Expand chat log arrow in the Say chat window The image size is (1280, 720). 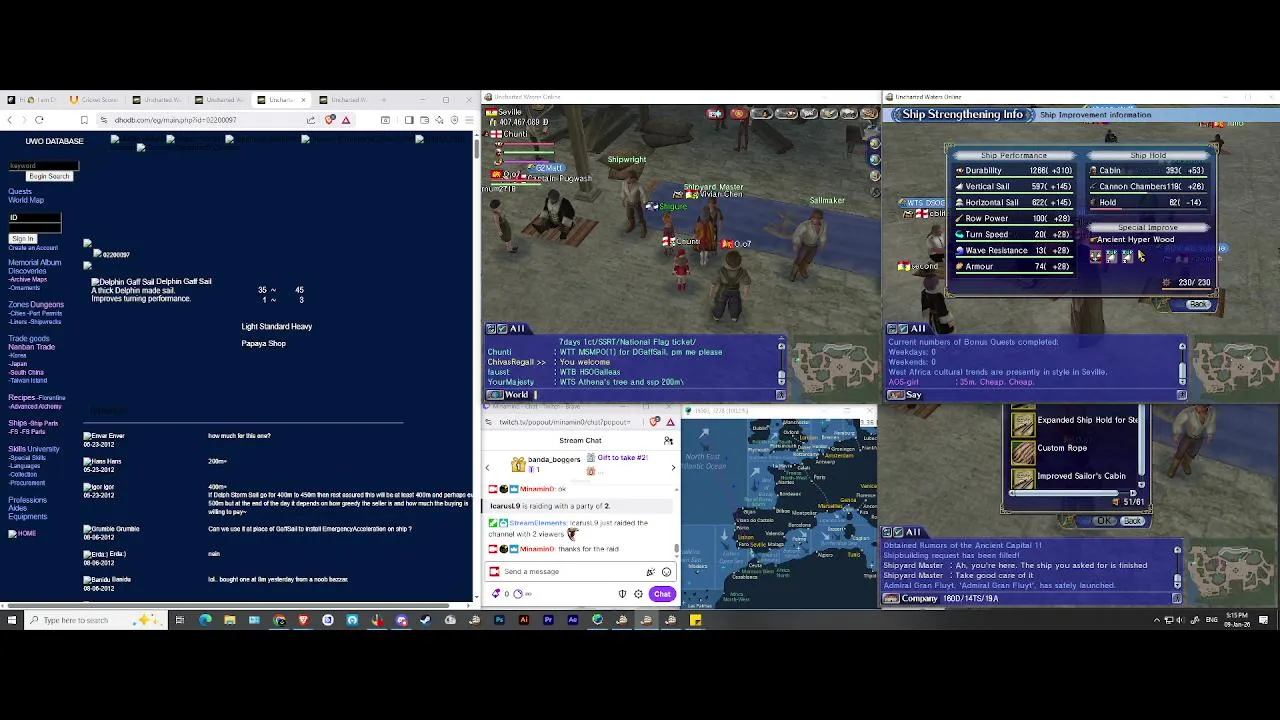pos(1182,395)
